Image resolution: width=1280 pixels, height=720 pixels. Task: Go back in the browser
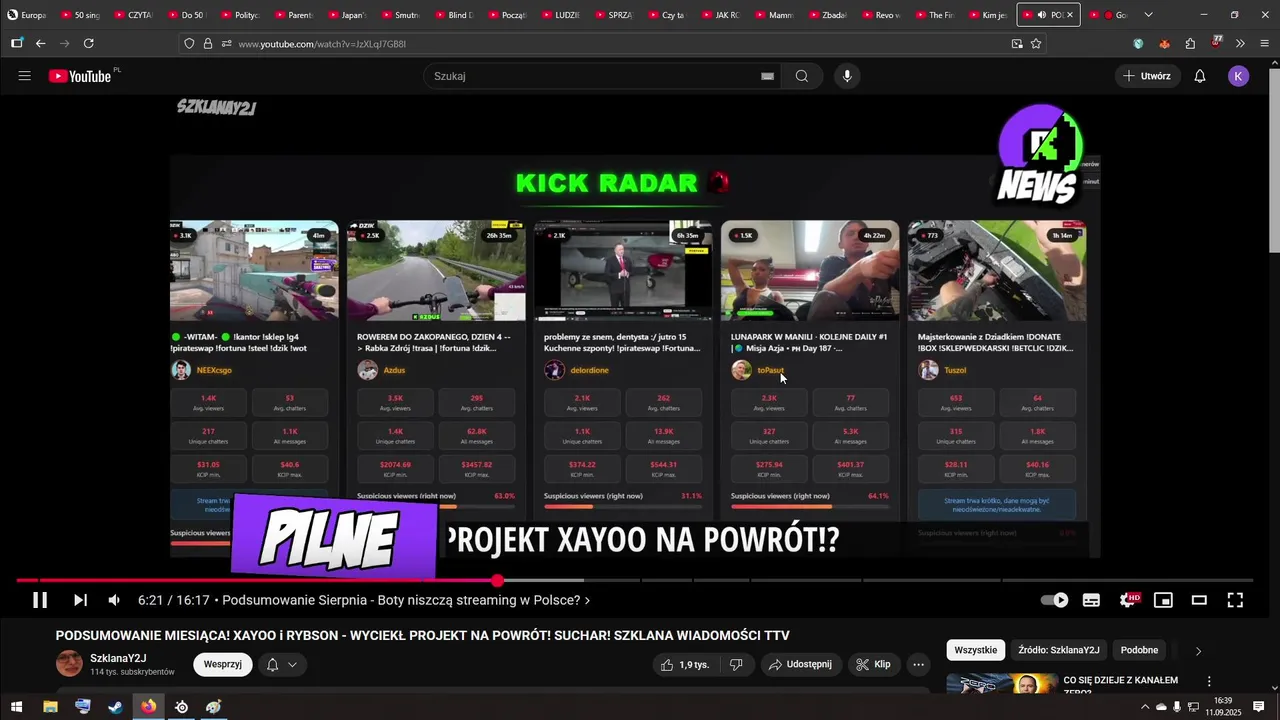tap(40, 43)
